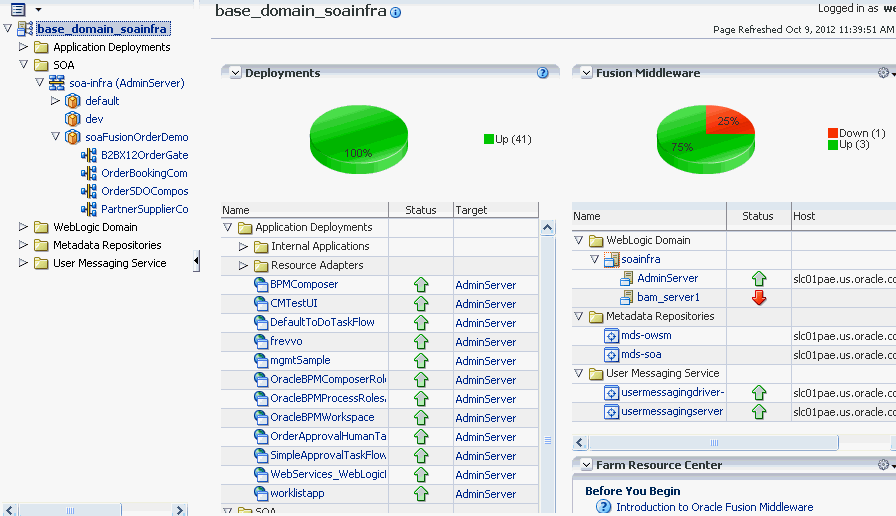The image size is (896, 516).
Task: Expand User Messaging Service in navigation tree
Action: 23,263
